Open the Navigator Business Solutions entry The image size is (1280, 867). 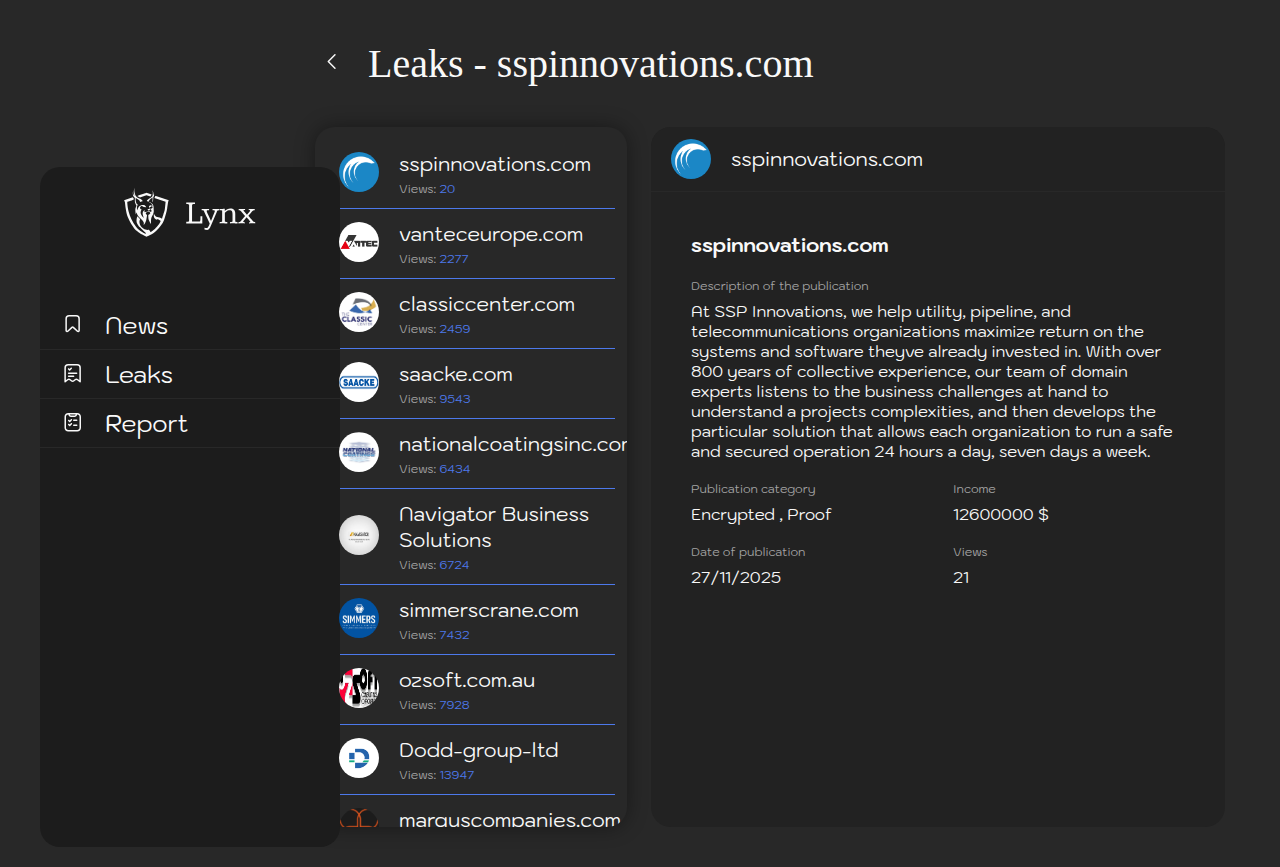494,527
